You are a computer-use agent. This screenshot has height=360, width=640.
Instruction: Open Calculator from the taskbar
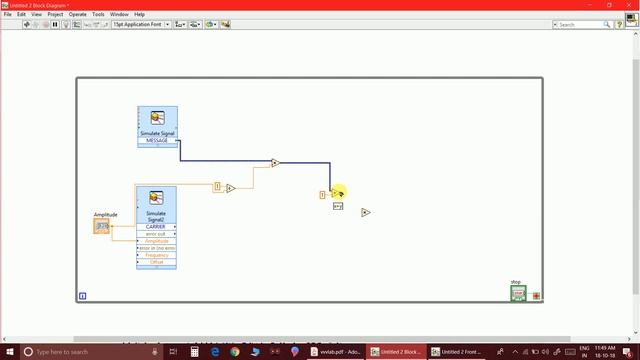tap(195, 352)
